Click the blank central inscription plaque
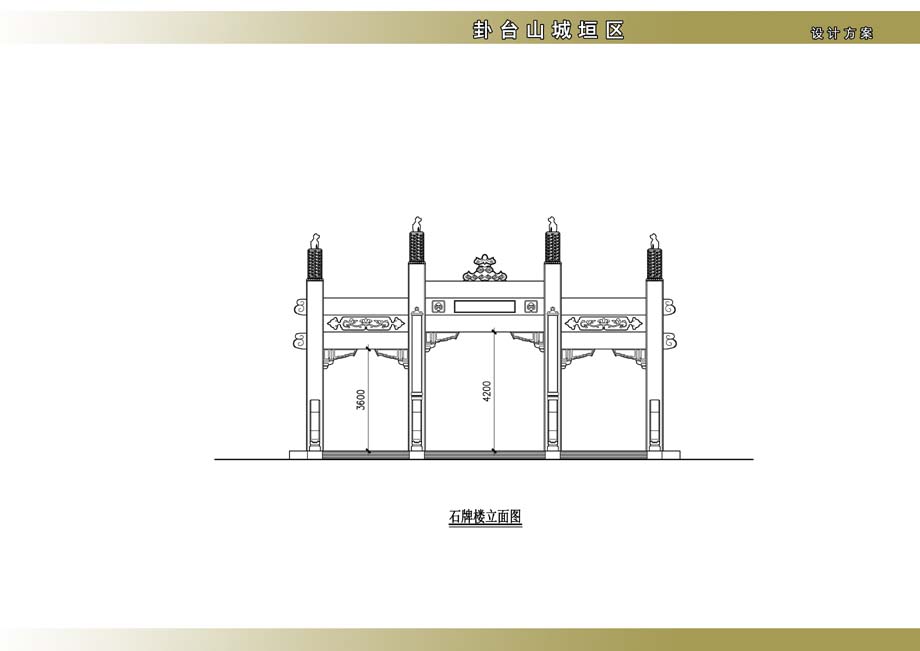 pyautogui.click(x=485, y=306)
